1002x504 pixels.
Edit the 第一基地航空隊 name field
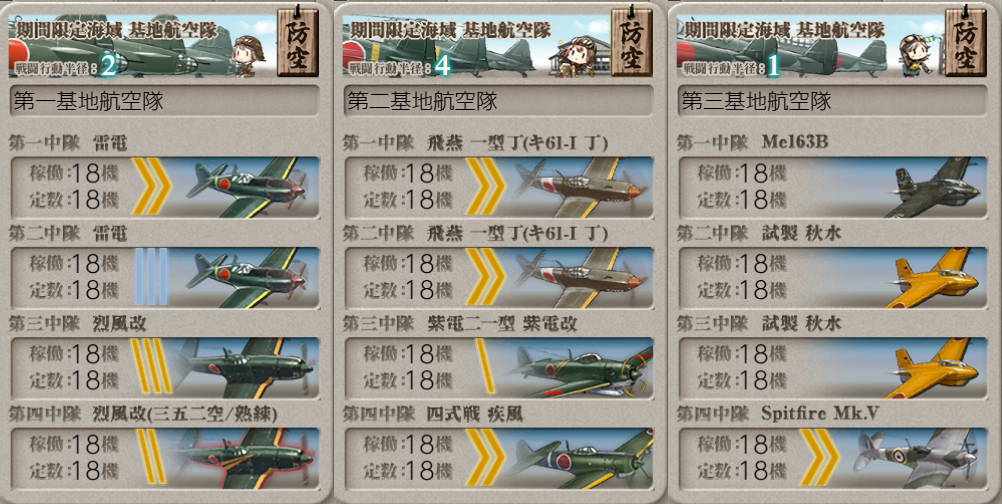(x=164, y=101)
